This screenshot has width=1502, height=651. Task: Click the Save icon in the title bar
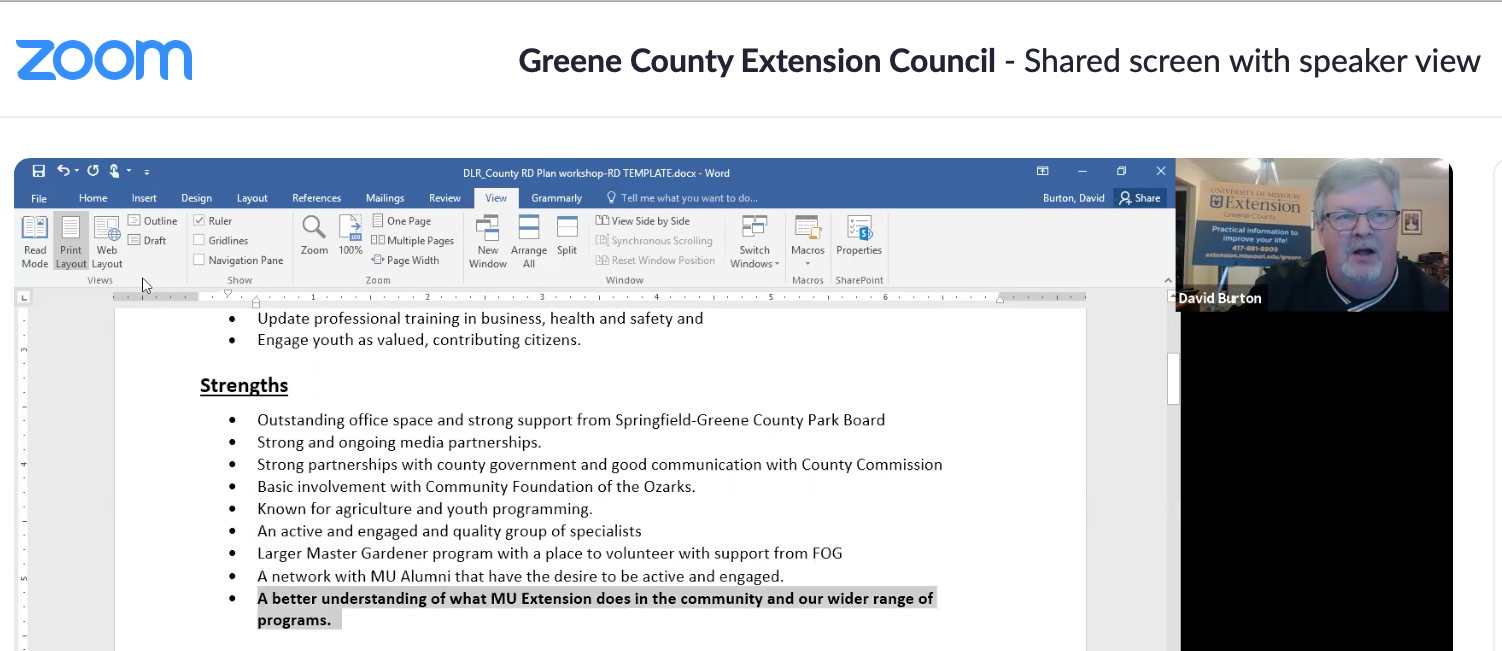[x=38, y=171]
